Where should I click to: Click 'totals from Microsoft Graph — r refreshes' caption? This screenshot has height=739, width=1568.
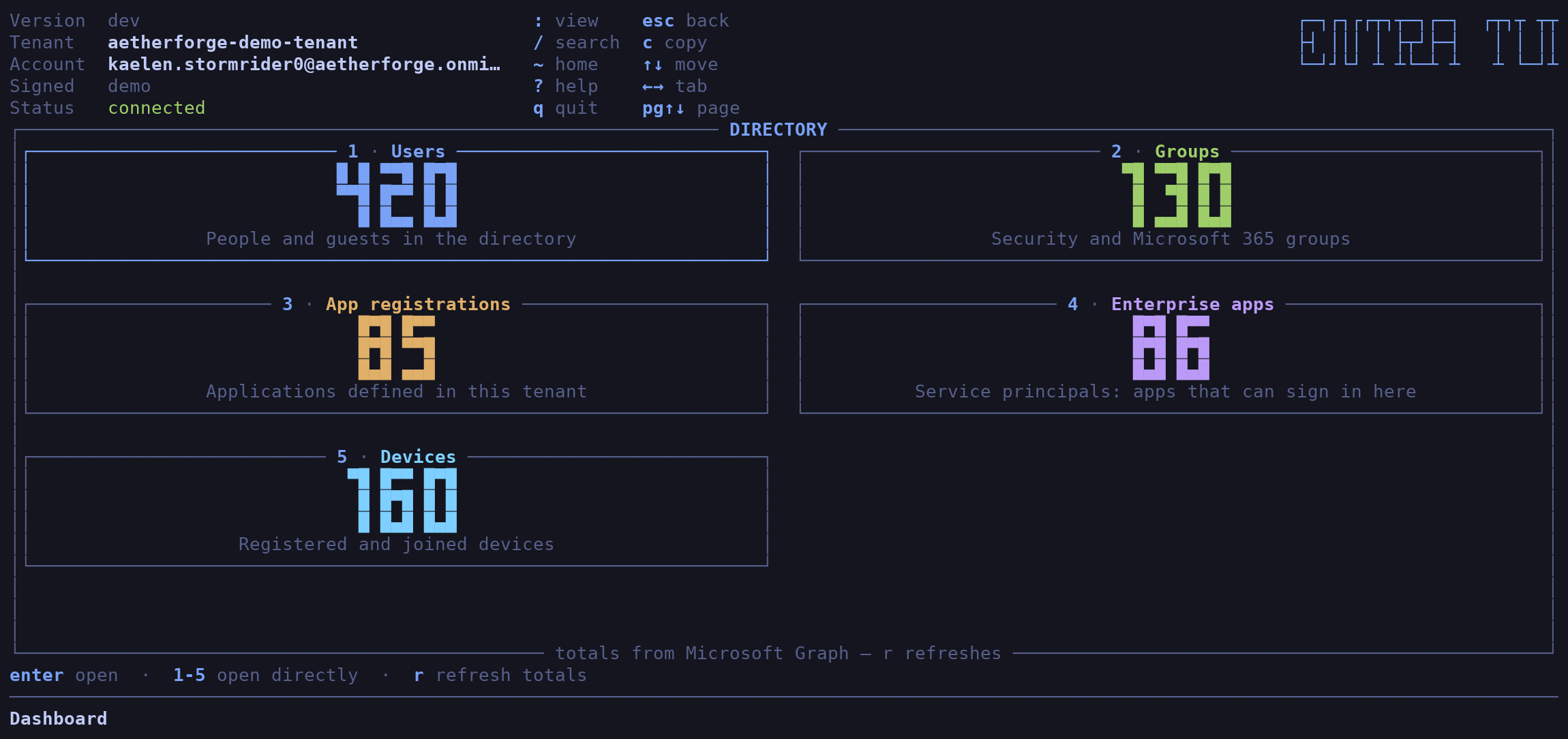pos(779,653)
